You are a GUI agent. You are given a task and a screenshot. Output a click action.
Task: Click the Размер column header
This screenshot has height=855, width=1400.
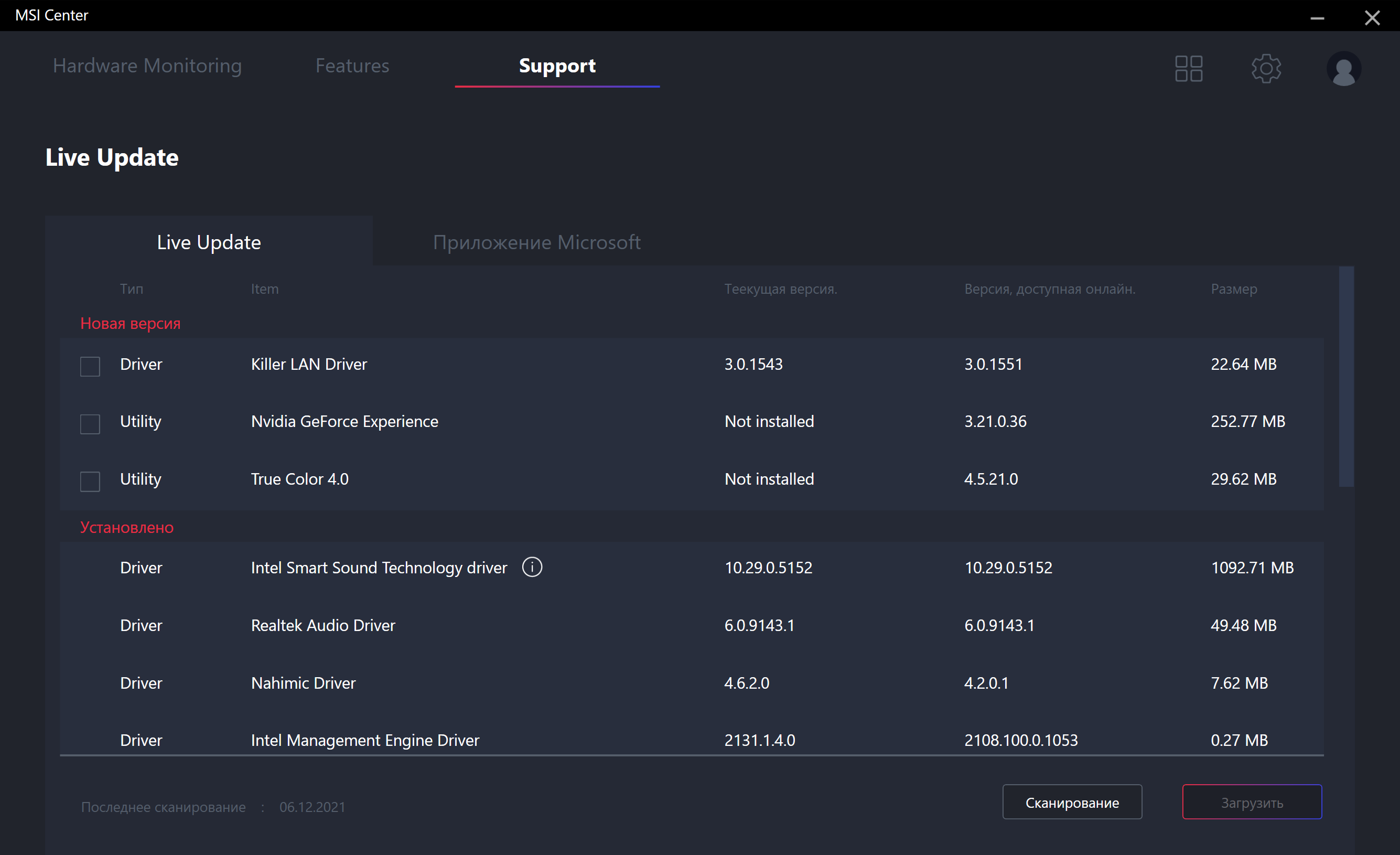coord(1234,289)
